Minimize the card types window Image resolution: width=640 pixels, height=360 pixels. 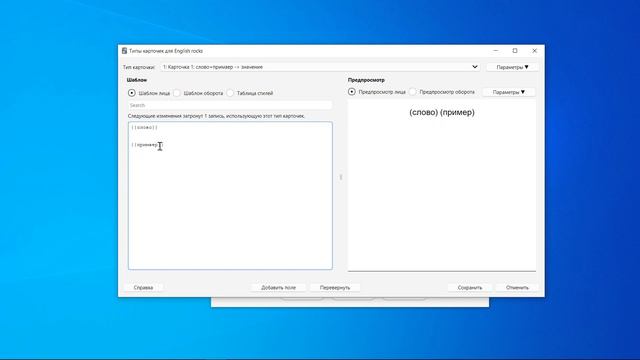(x=496, y=51)
